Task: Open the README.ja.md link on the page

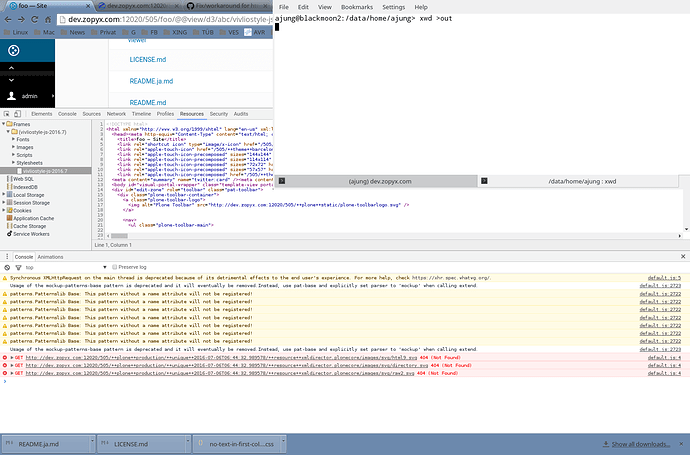Action: (x=151, y=81)
